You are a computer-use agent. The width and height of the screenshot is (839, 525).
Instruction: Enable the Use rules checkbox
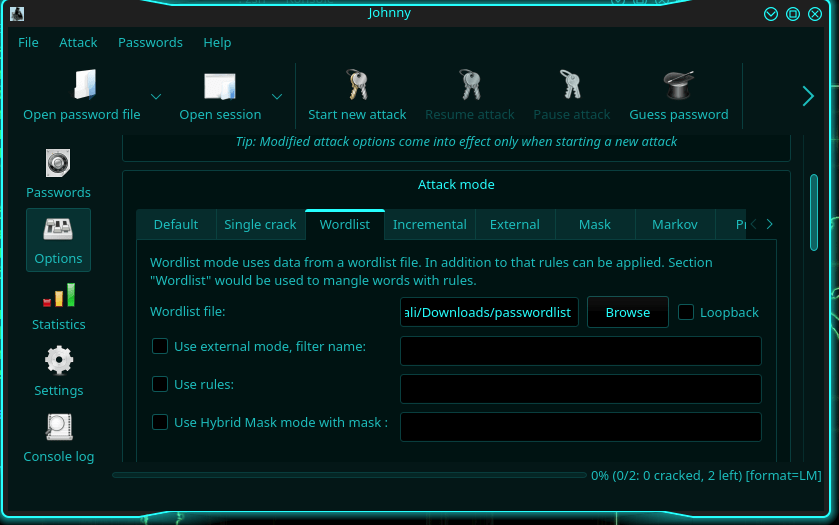(x=160, y=384)
